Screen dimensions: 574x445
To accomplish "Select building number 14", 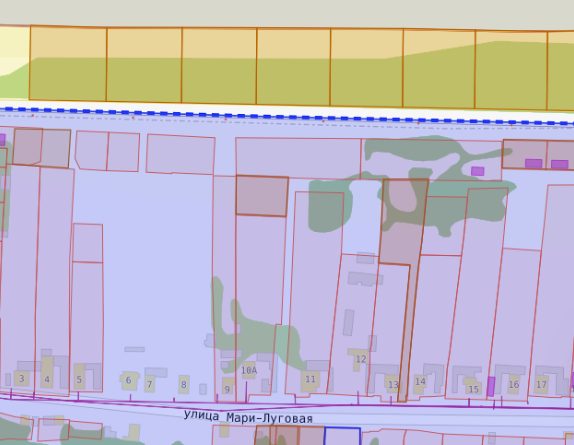I will [420, 382].
